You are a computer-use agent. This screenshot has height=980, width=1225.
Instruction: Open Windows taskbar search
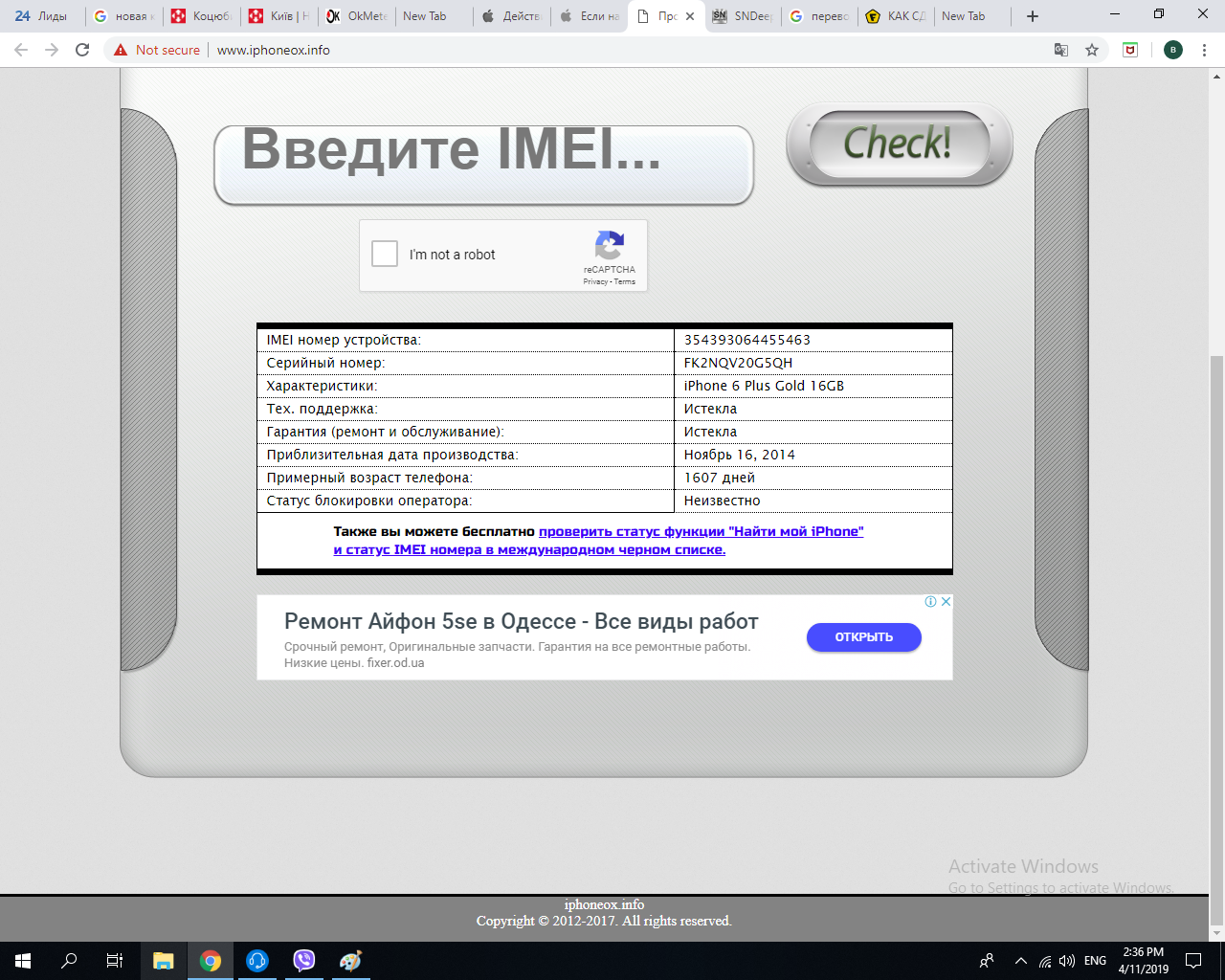[x=69, y=961]
